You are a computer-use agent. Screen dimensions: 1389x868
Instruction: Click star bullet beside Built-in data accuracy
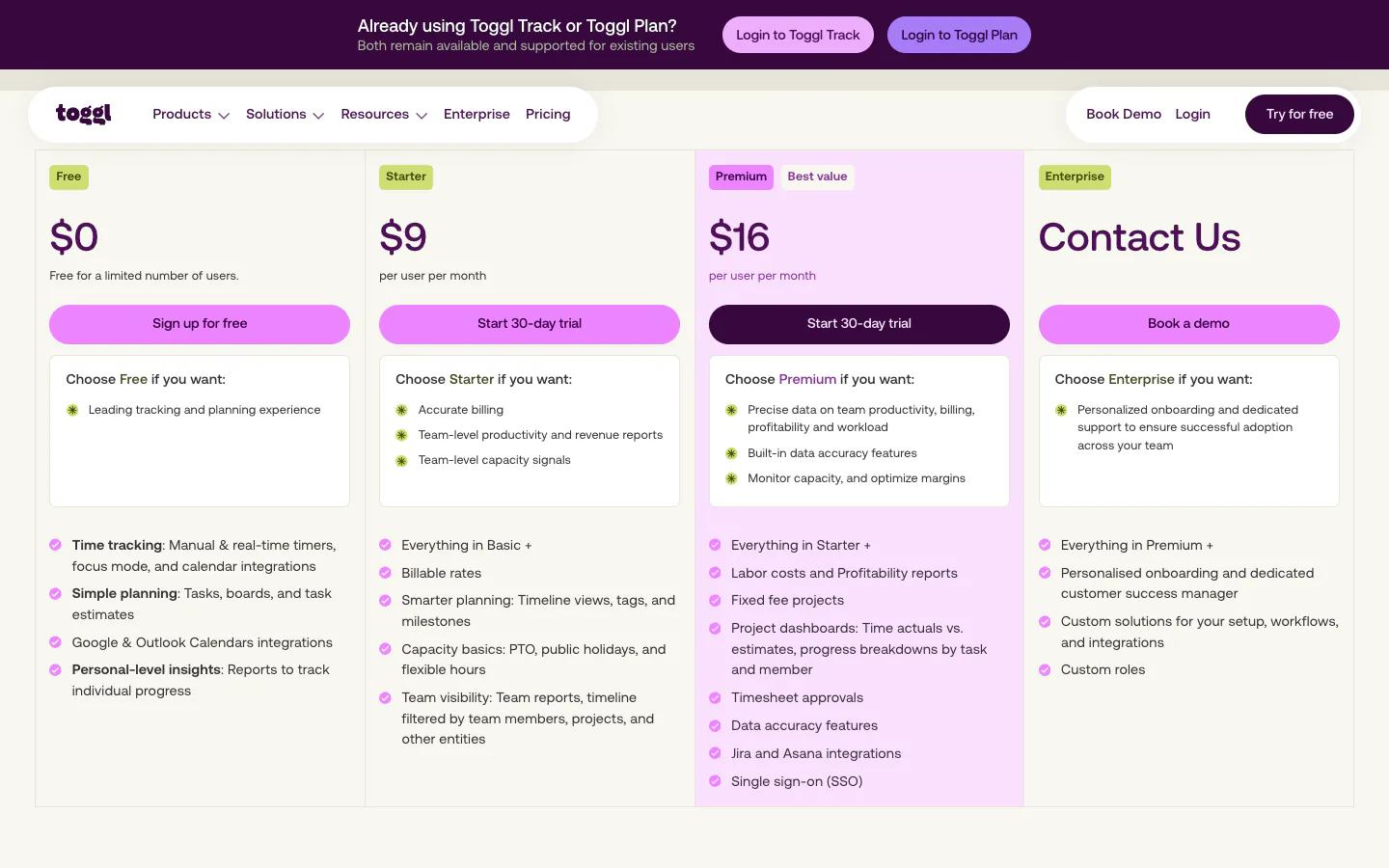731,453
